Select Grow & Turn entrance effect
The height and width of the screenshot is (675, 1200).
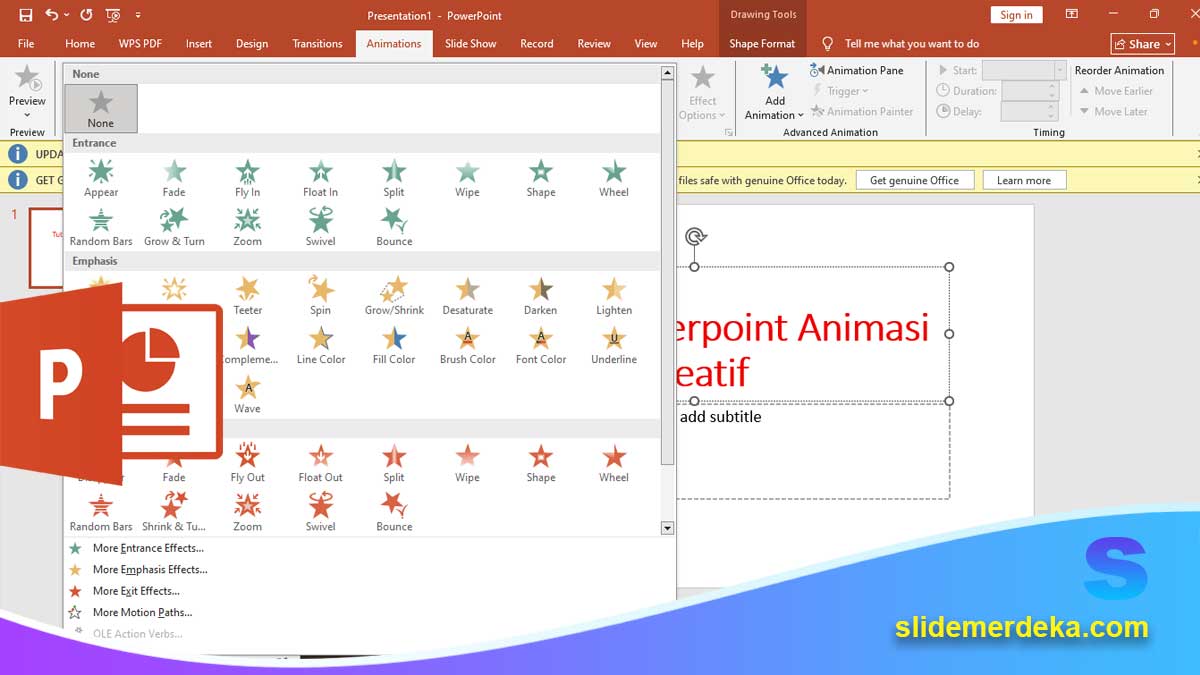click(x=174, y=227)
